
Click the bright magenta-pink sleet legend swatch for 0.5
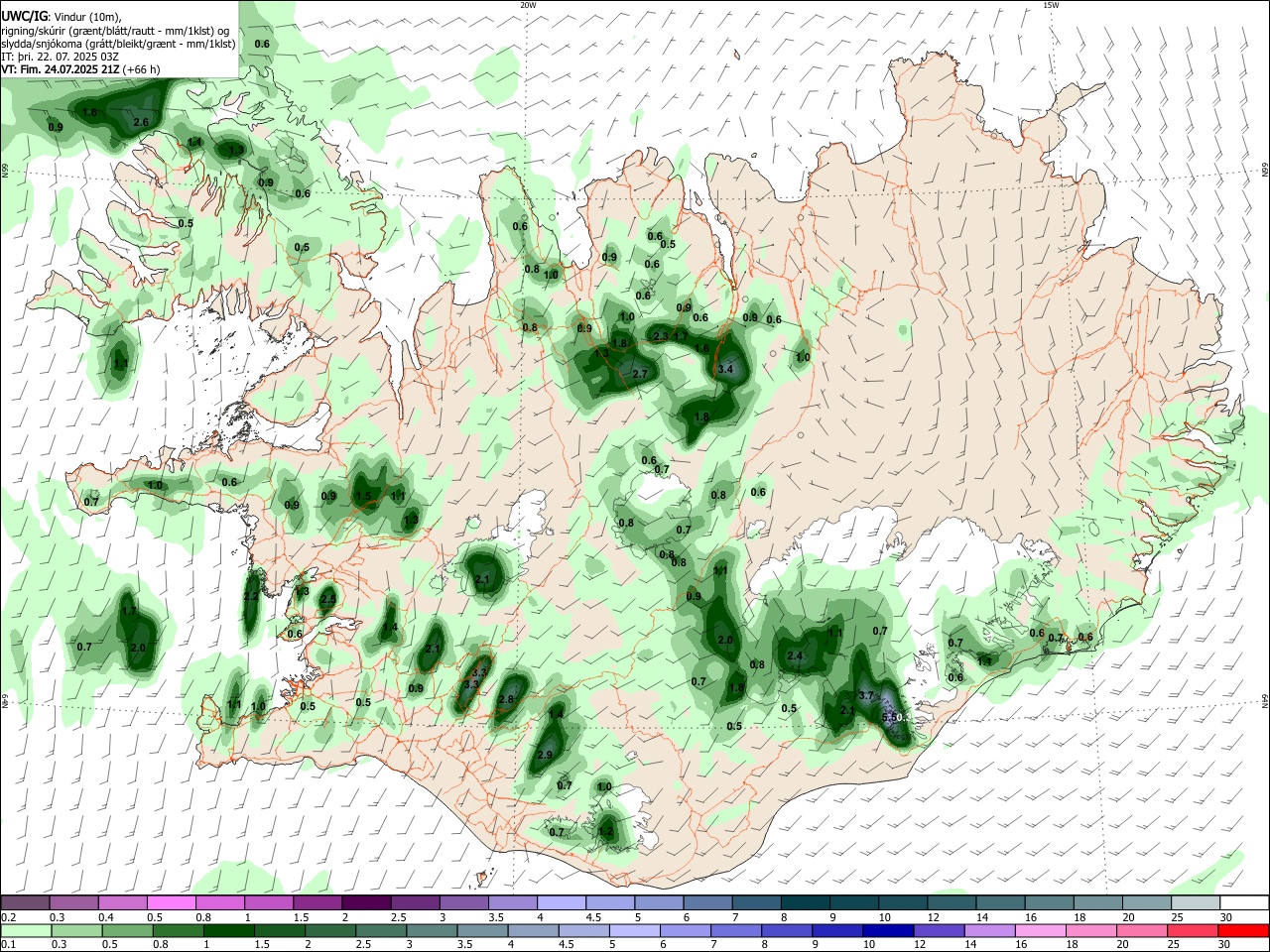pos(171,902)
